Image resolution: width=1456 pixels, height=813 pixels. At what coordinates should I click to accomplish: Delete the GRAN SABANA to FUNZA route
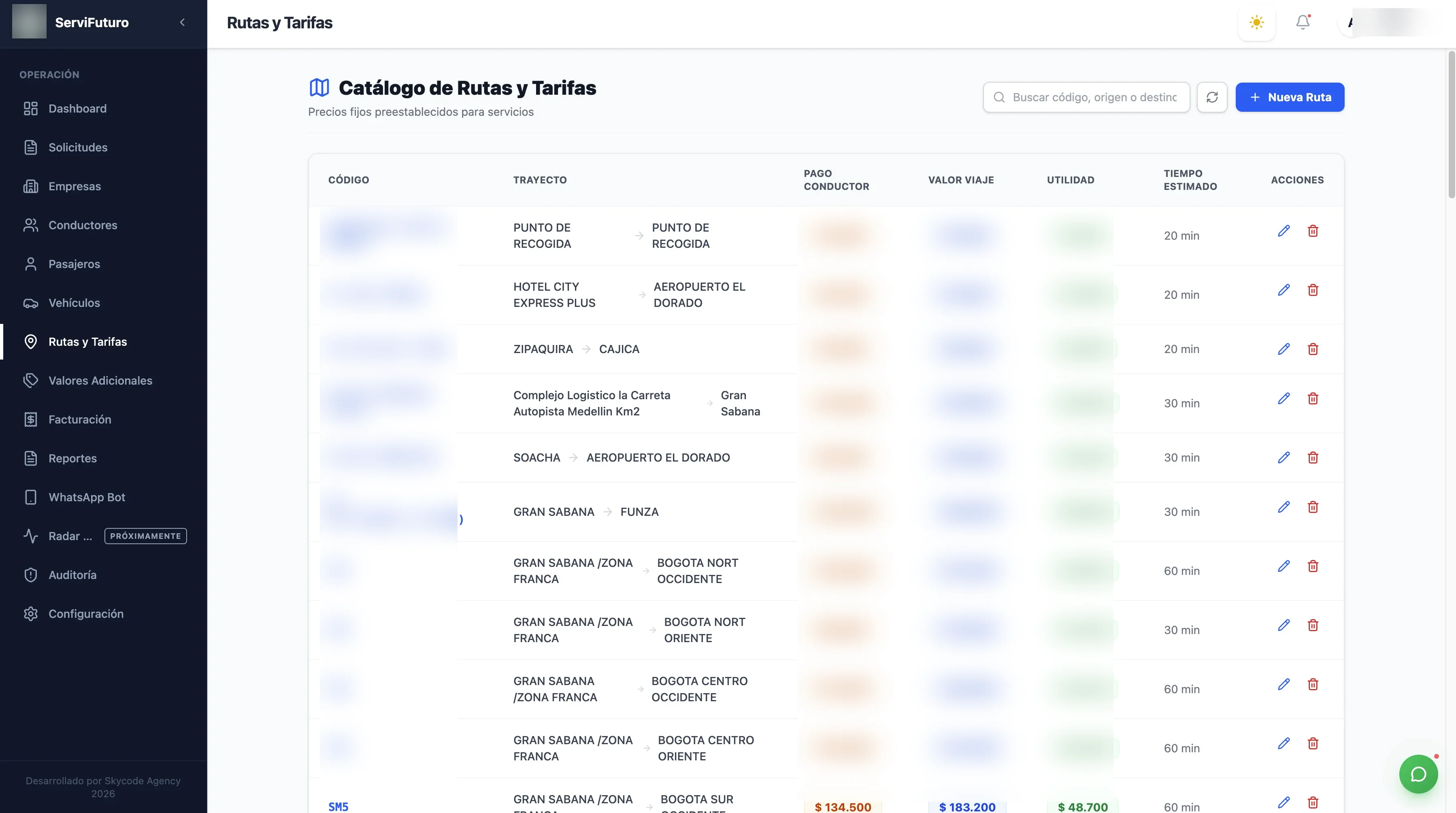[x=1313, y=507]
